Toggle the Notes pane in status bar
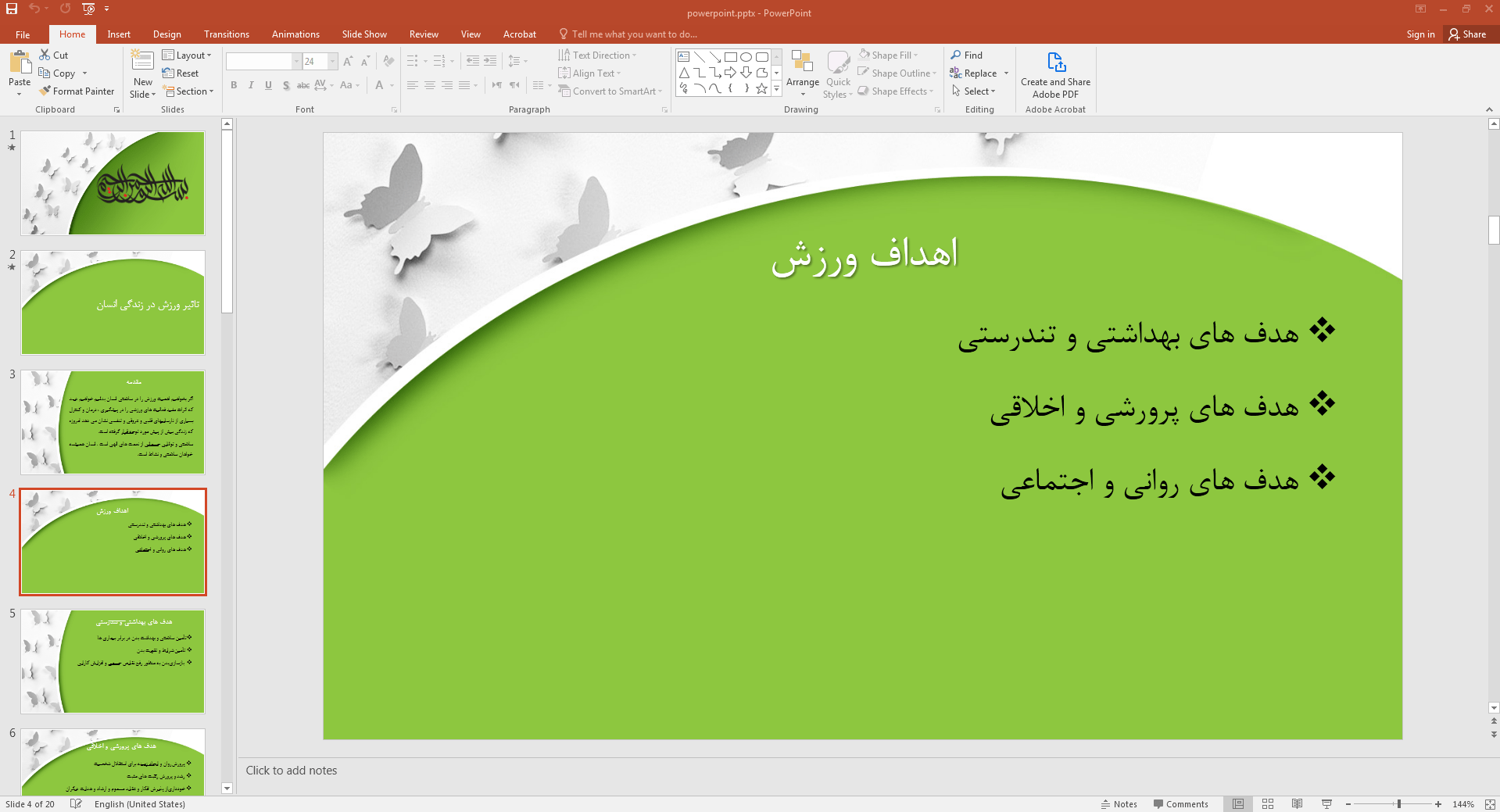 click(x=1119, y=803)
